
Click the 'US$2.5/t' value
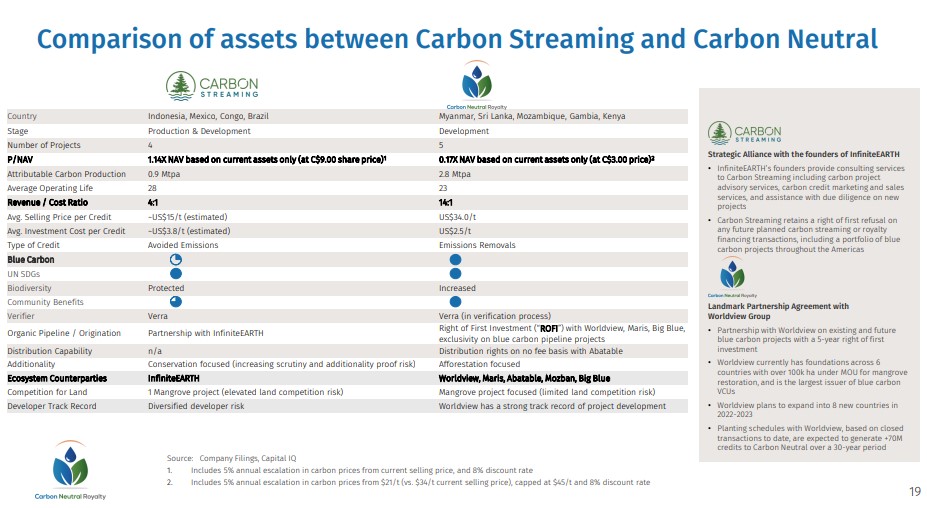(455, 231)
